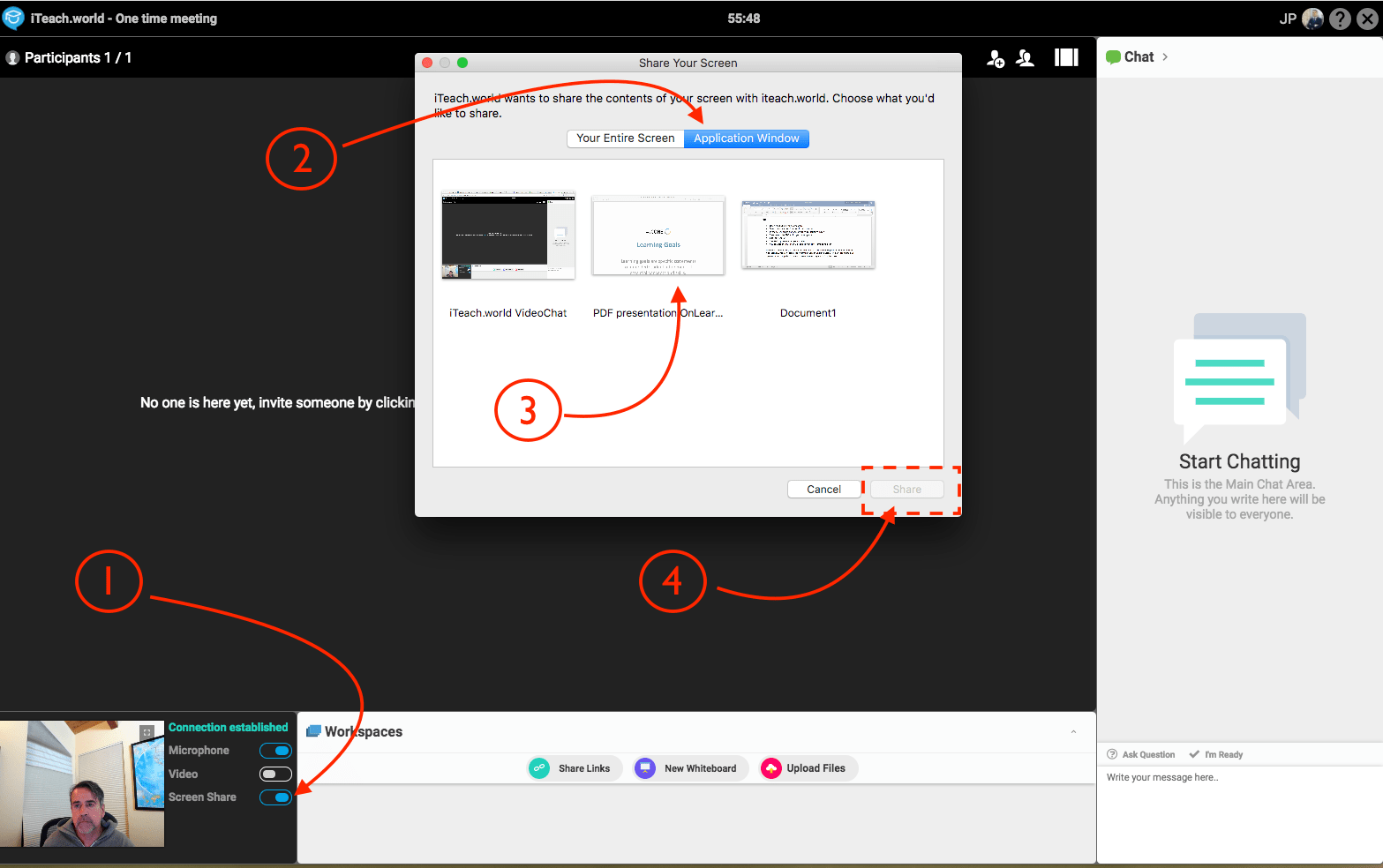
Task: Select the Application Window tab
Action: pyautogui.click(x=747, y=138)
